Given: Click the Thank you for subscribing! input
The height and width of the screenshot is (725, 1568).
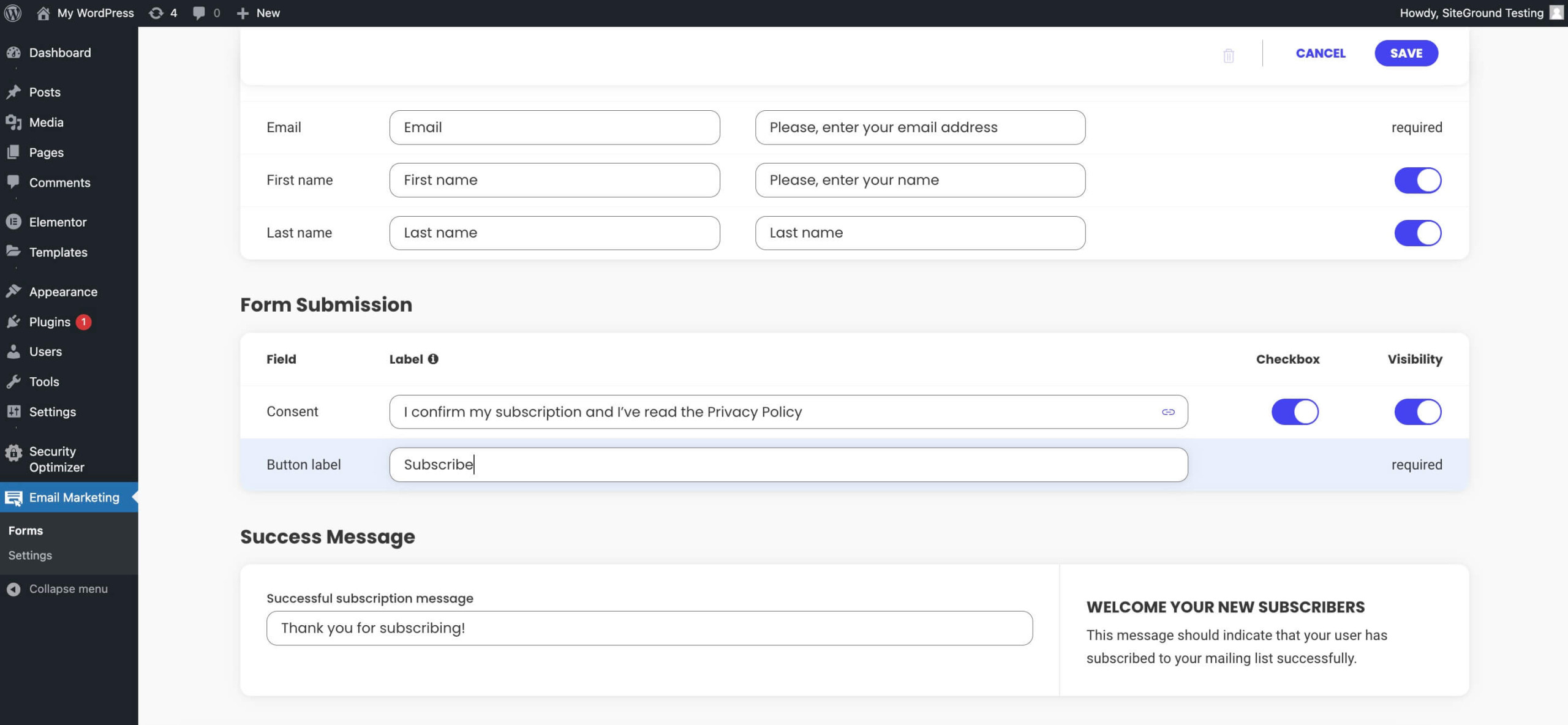Looking at the screenshot, I should 649,628.
